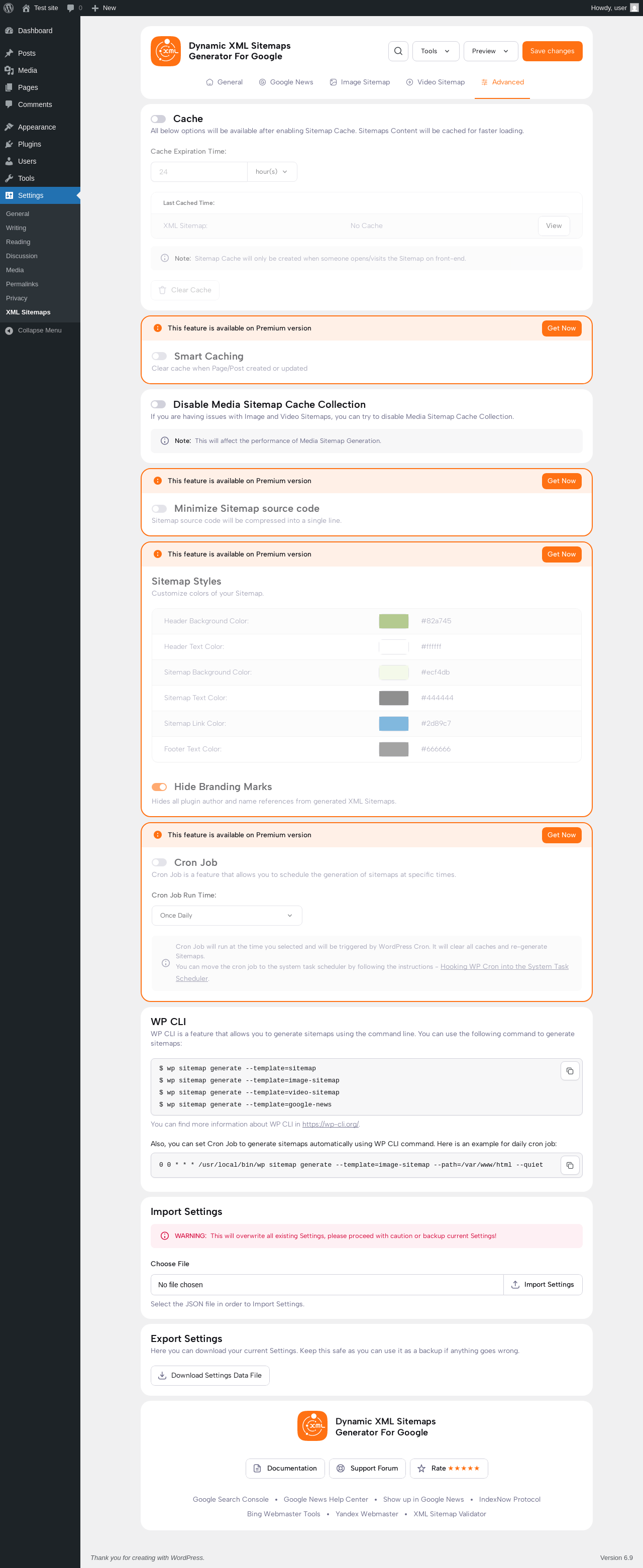643x1568 pixels.
Task: Click Get Now for Cron Job feature
Action: (562, 835)
